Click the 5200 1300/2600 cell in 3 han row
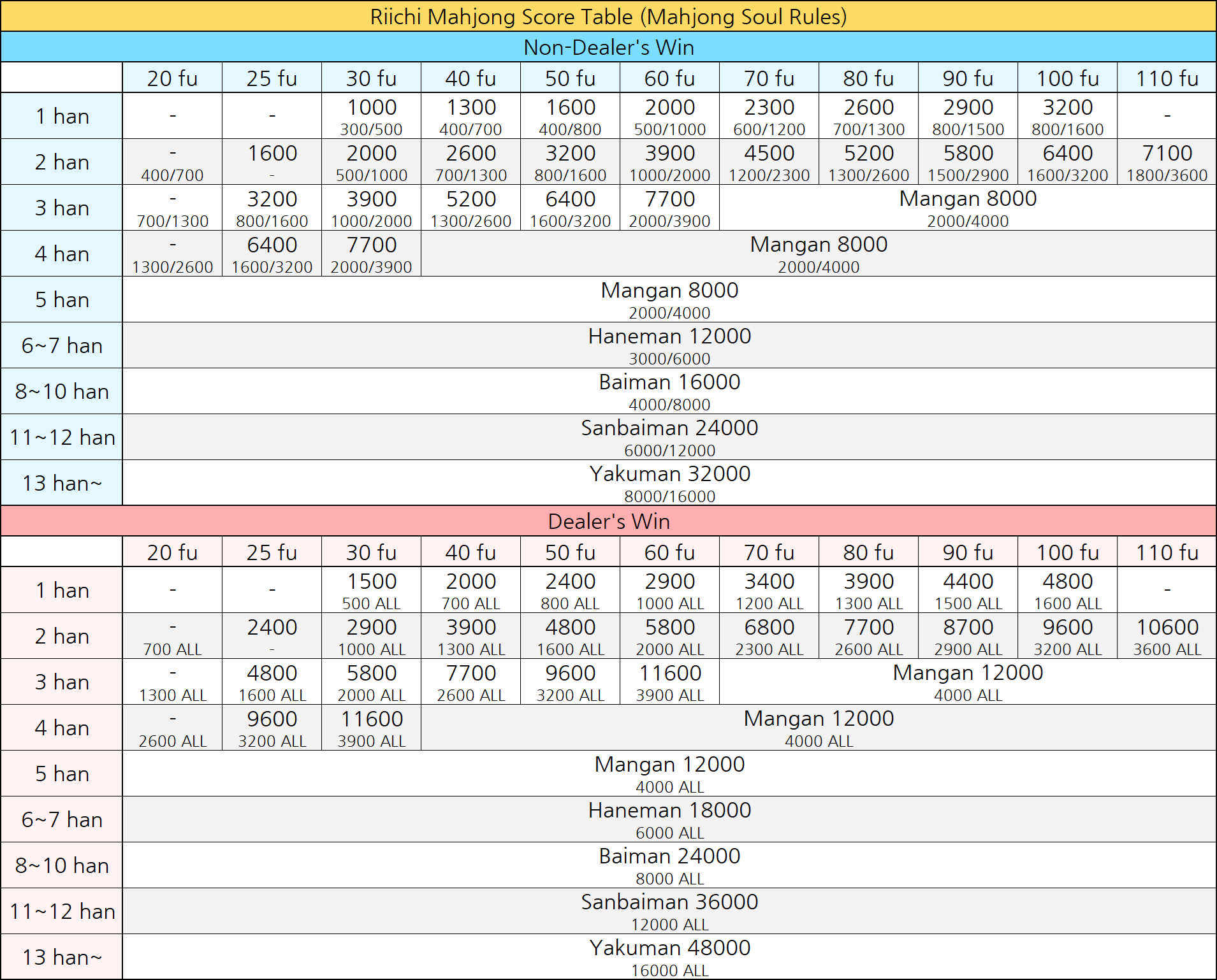 (x=470, y=208)
